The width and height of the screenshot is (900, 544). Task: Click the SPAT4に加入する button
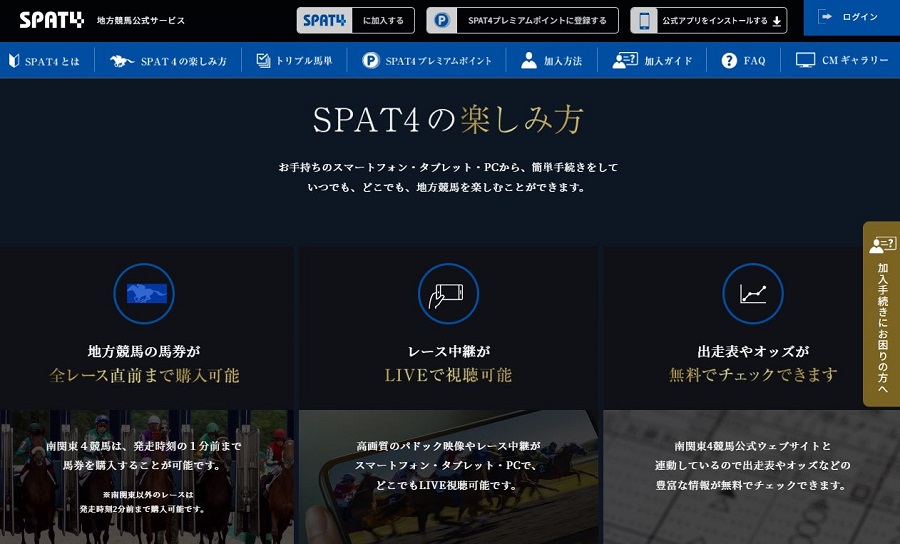(x=355, y=21)
